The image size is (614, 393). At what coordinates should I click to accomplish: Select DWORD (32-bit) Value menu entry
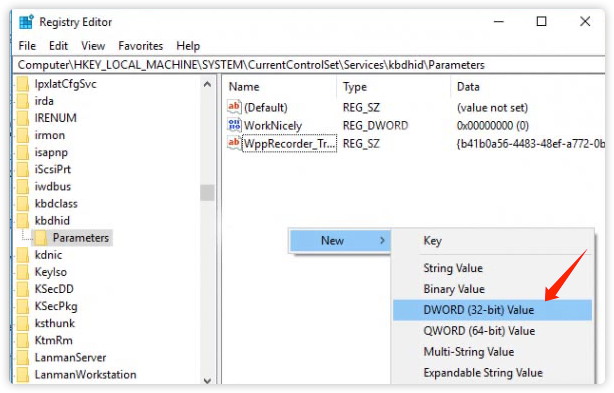click(x=493, y=310)
